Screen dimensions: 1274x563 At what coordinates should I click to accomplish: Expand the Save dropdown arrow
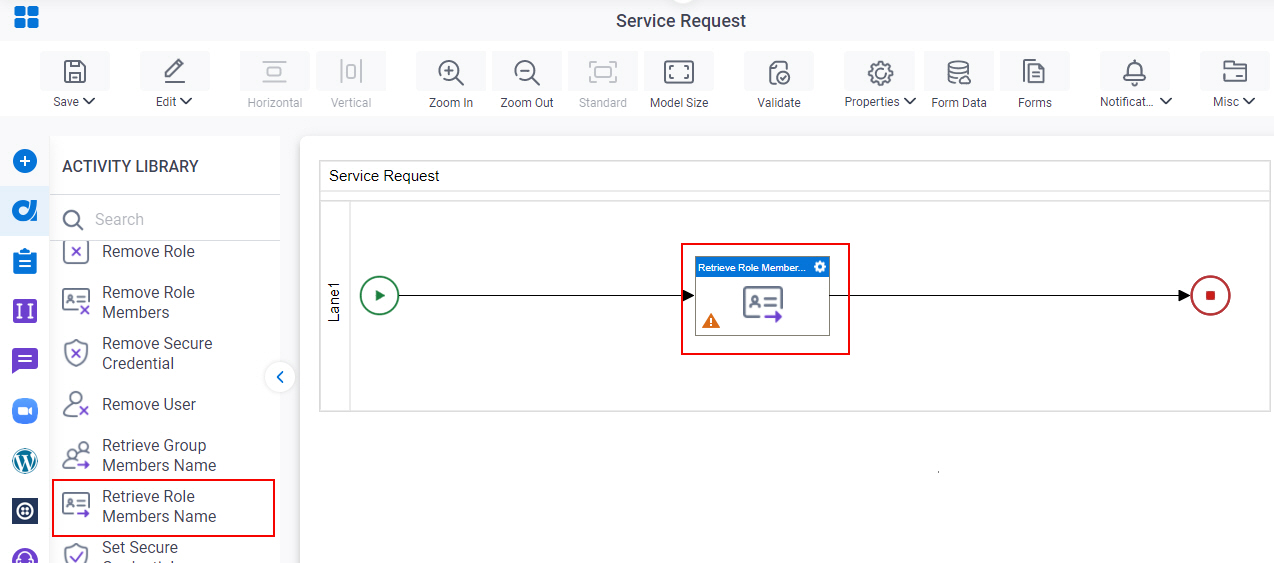coord(89,101)
